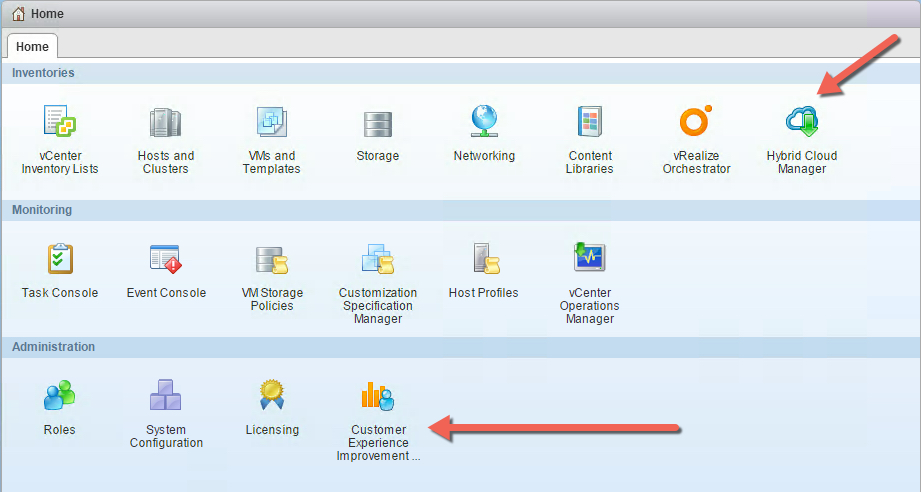This screenshot has width=921, height=492.
Task: Click the Monitoring section header
Action: tap(460, 210)
